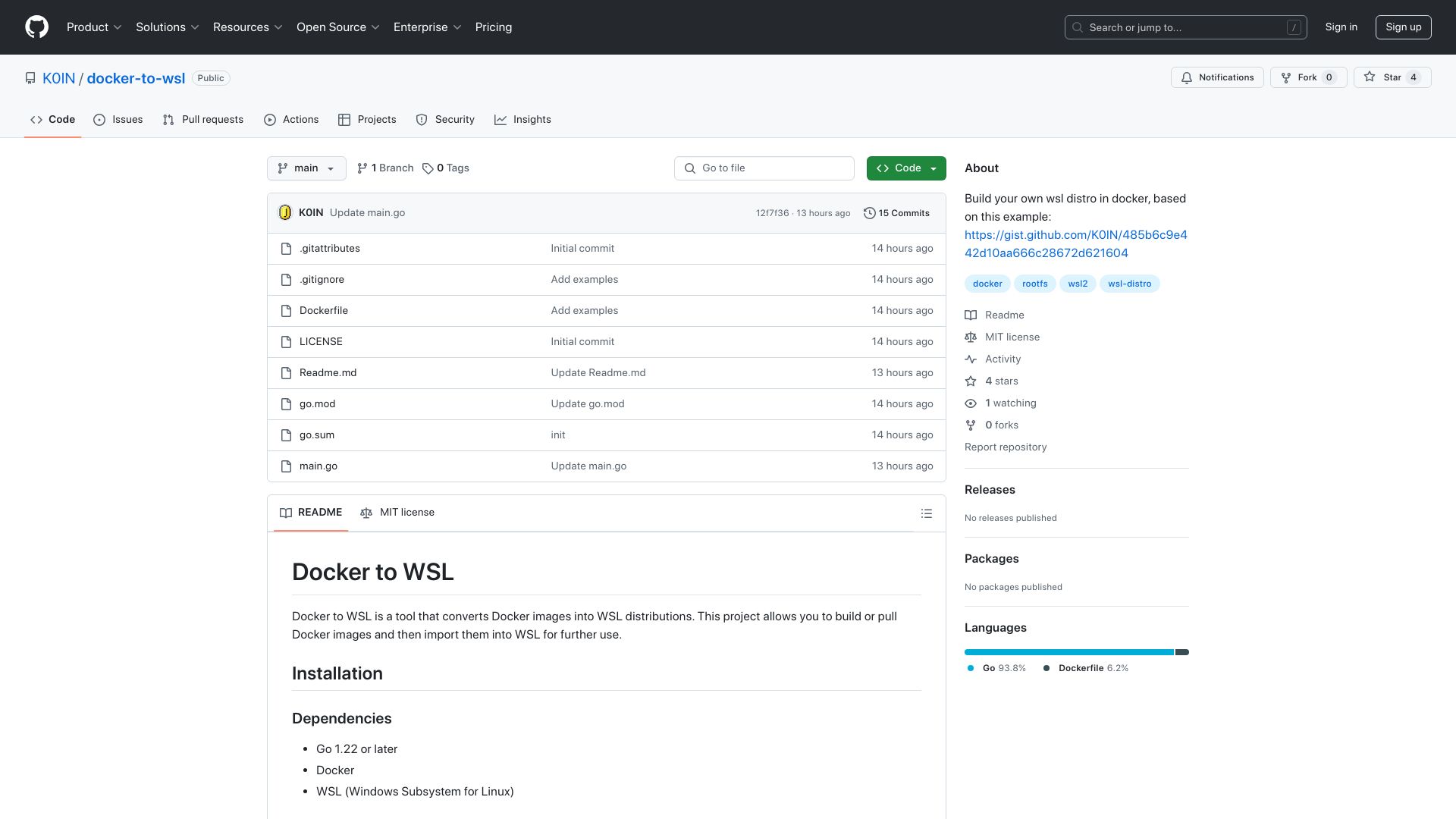View the 1 Branch list
The height and width of the screenshot is (819, 1456).
(385, 168)
